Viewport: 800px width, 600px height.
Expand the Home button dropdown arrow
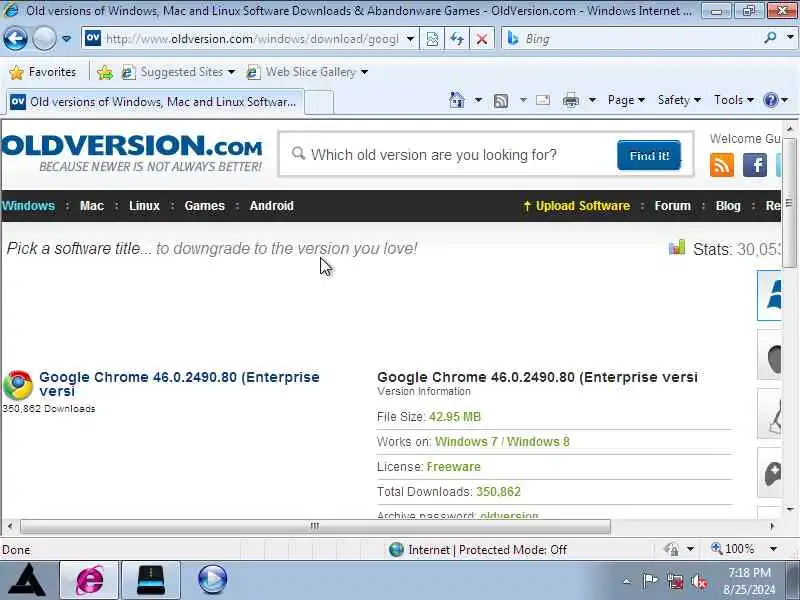tap(478, 100)
